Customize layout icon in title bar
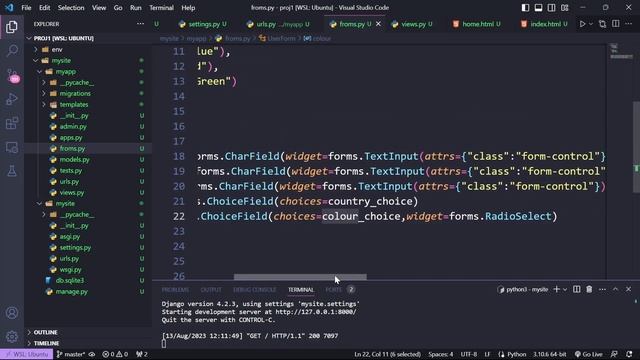The height and width of the screenshot is (360, 640). pos(565,8)
